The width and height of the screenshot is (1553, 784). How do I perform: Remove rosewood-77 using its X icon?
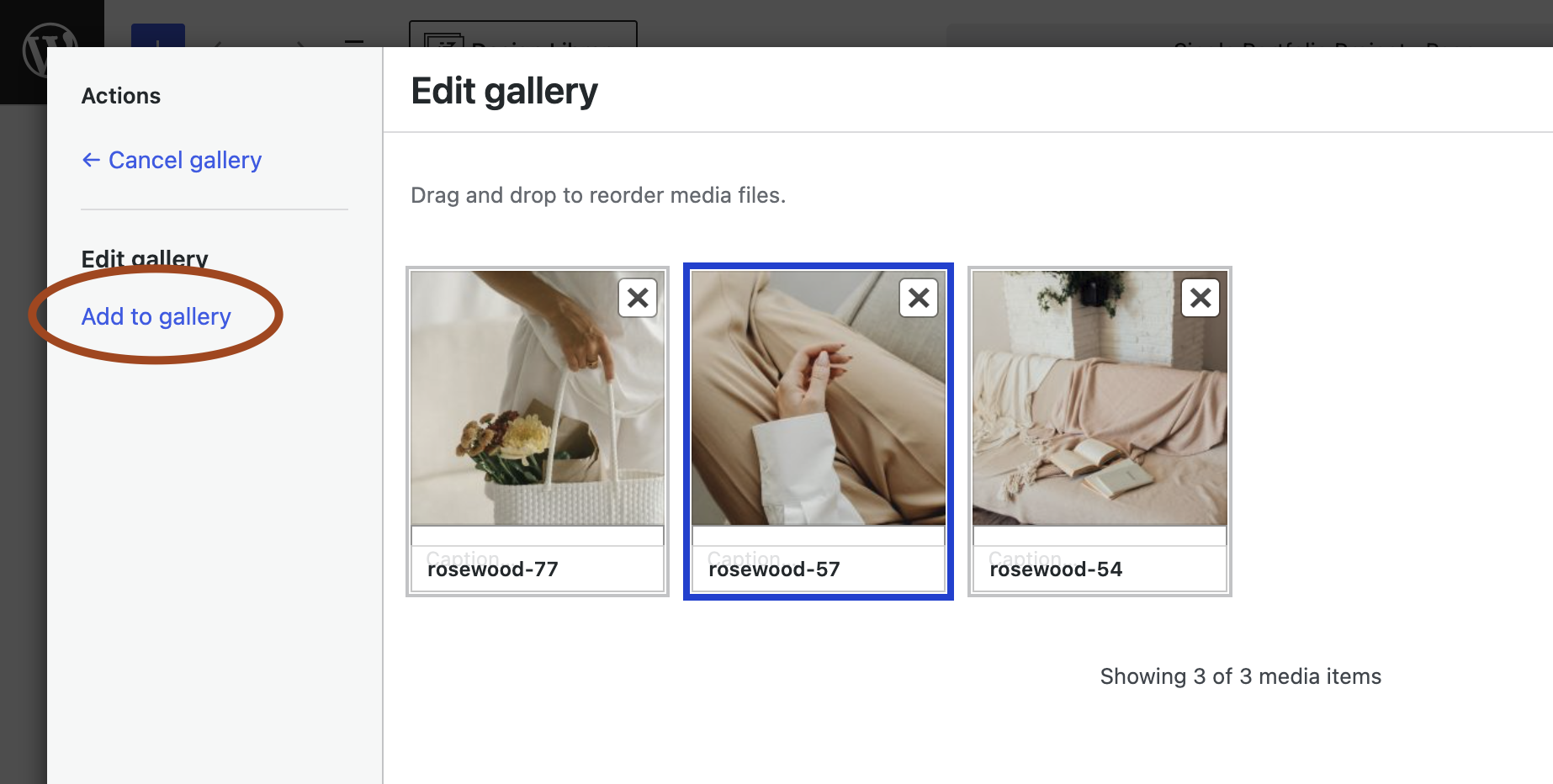pos(638,298)
